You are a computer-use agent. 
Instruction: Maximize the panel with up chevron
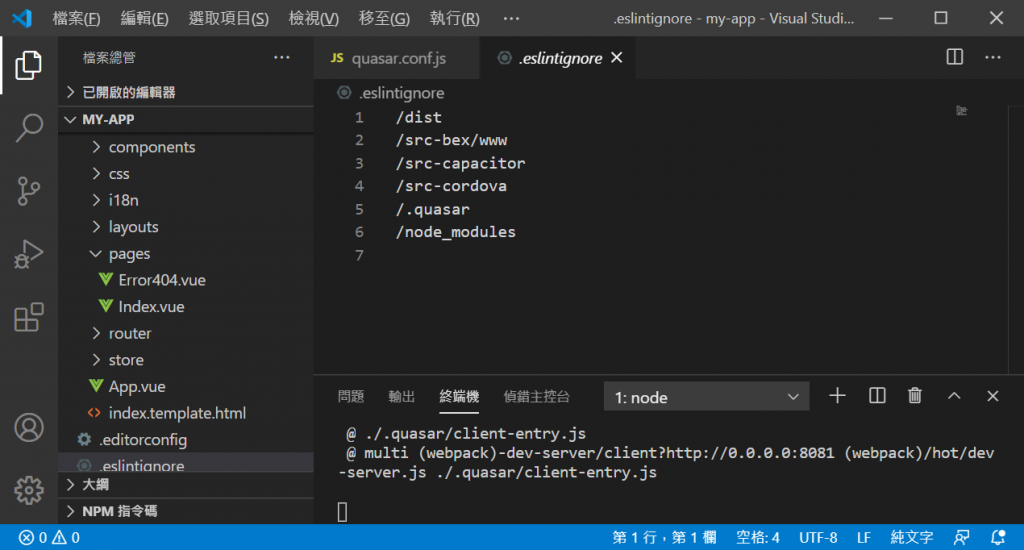(x=954, y=396)
